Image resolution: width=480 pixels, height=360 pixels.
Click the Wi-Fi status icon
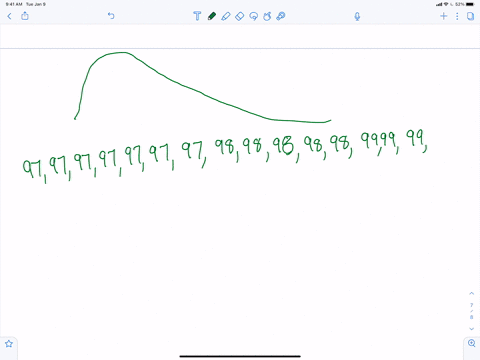(446, 4)
